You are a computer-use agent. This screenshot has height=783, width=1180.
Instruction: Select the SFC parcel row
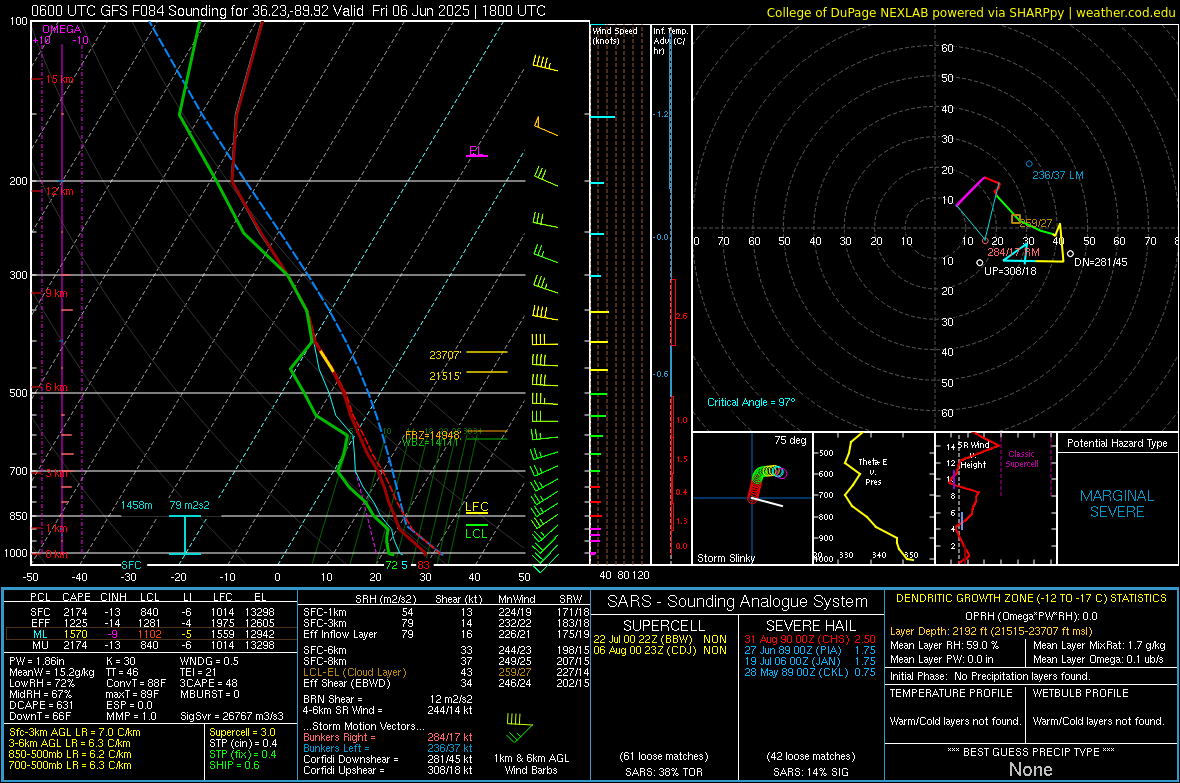point(151,612)
